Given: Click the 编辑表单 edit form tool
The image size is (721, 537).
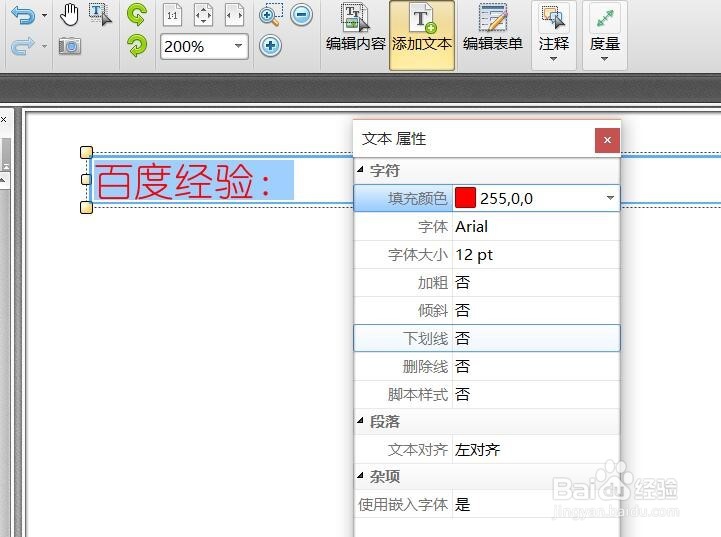Looking at the screenshot, I should click(x=492, y=28).
